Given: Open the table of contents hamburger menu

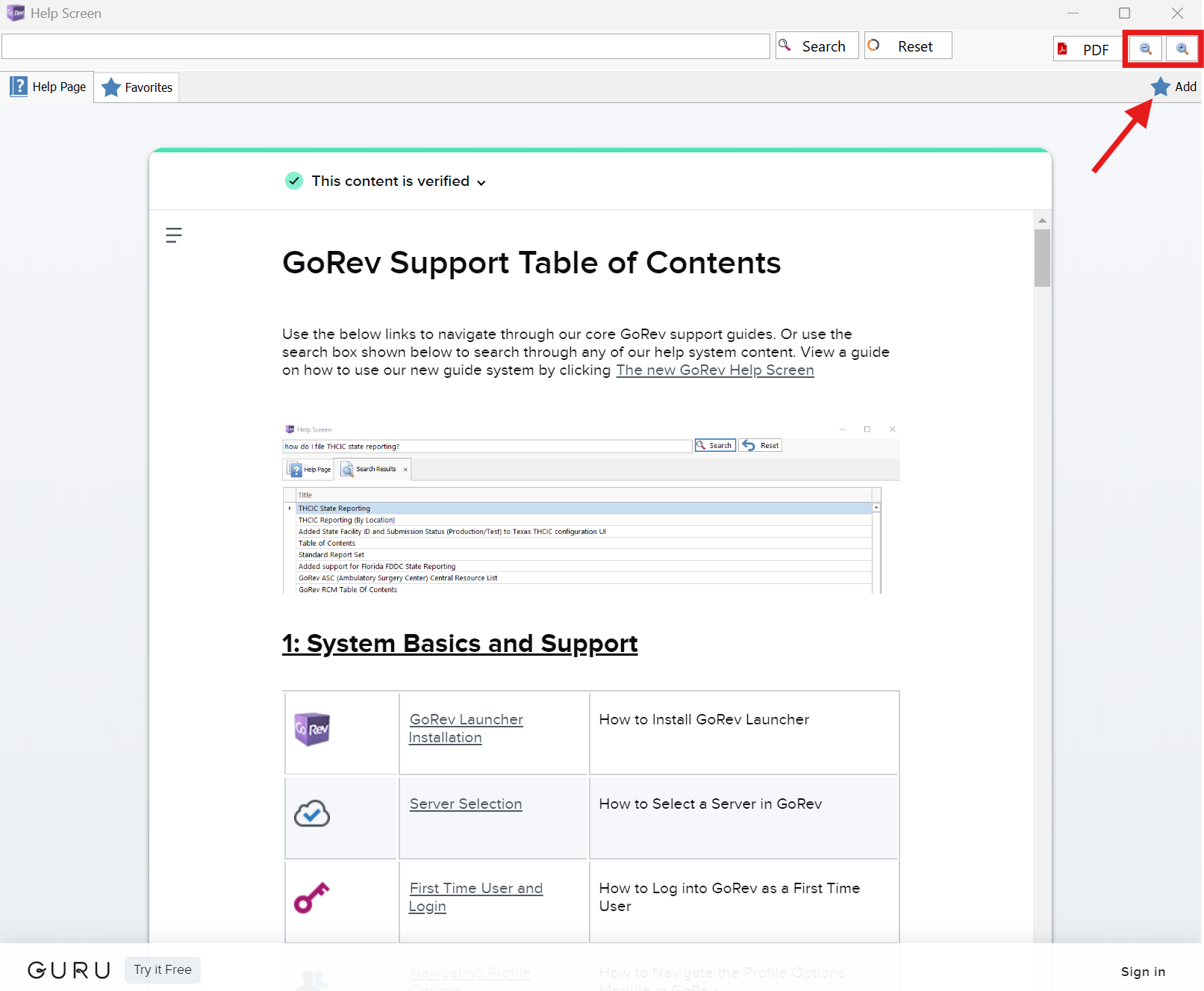Looking at the screenshot, I should click(x=174, y=235).
